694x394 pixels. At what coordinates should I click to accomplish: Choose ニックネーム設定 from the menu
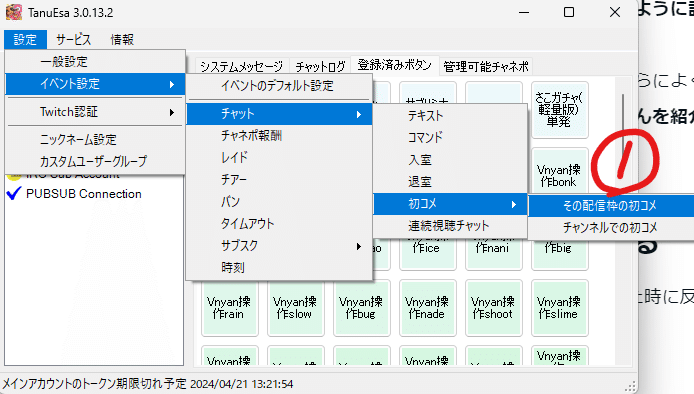pos(95,139)
